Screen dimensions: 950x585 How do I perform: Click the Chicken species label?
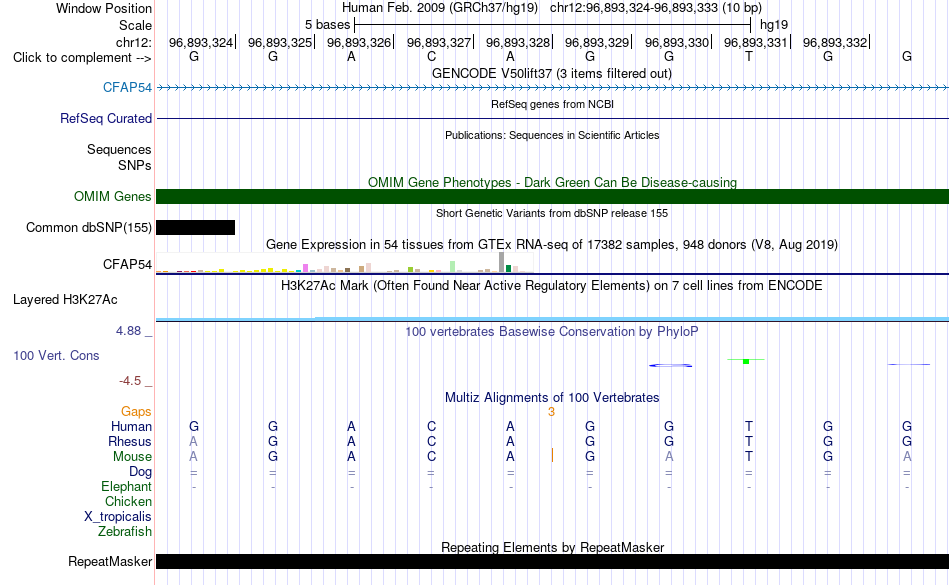(x=128, y=501)
